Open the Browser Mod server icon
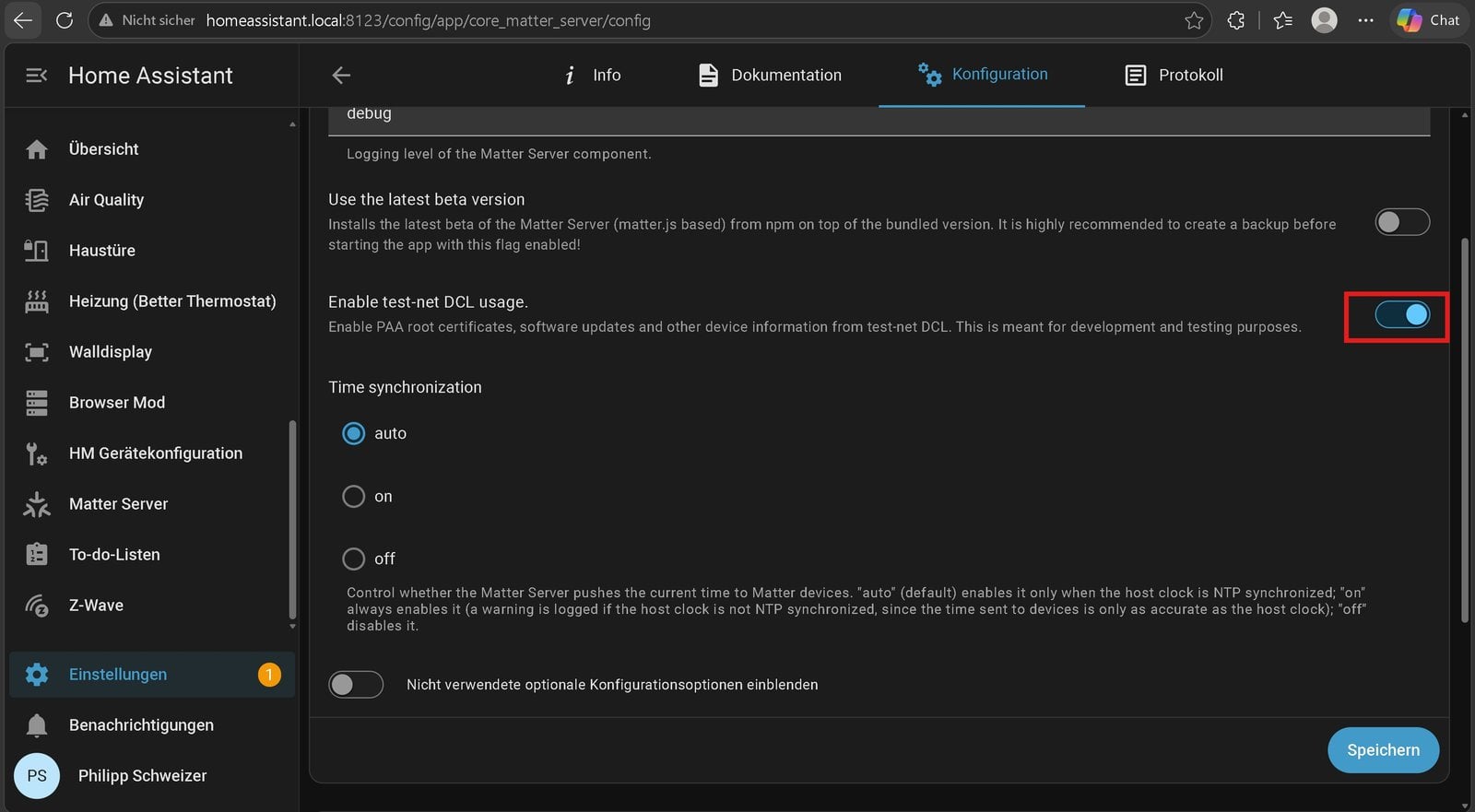This screenshot has height=812, width=1475. click(x=37, y=403)
